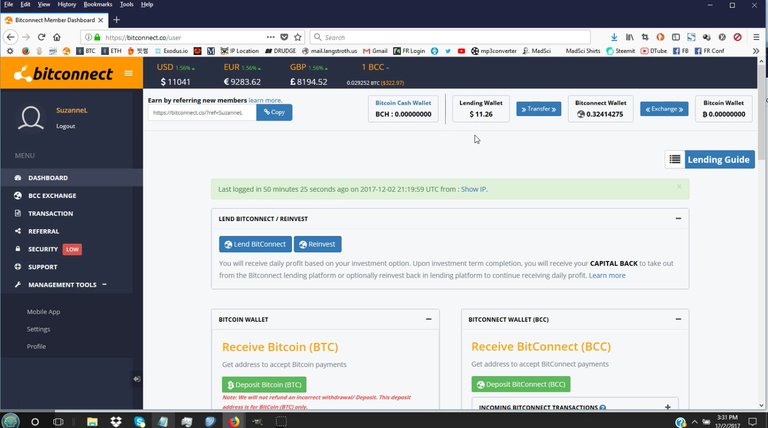The height and width of the screenshot is (428, 768).
Task: Open the lending Learn more link
Action: coord(607,275)
